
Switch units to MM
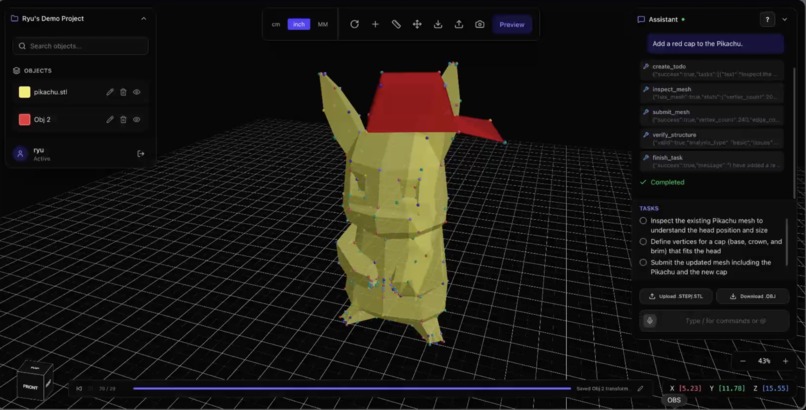tap(323, 24)
